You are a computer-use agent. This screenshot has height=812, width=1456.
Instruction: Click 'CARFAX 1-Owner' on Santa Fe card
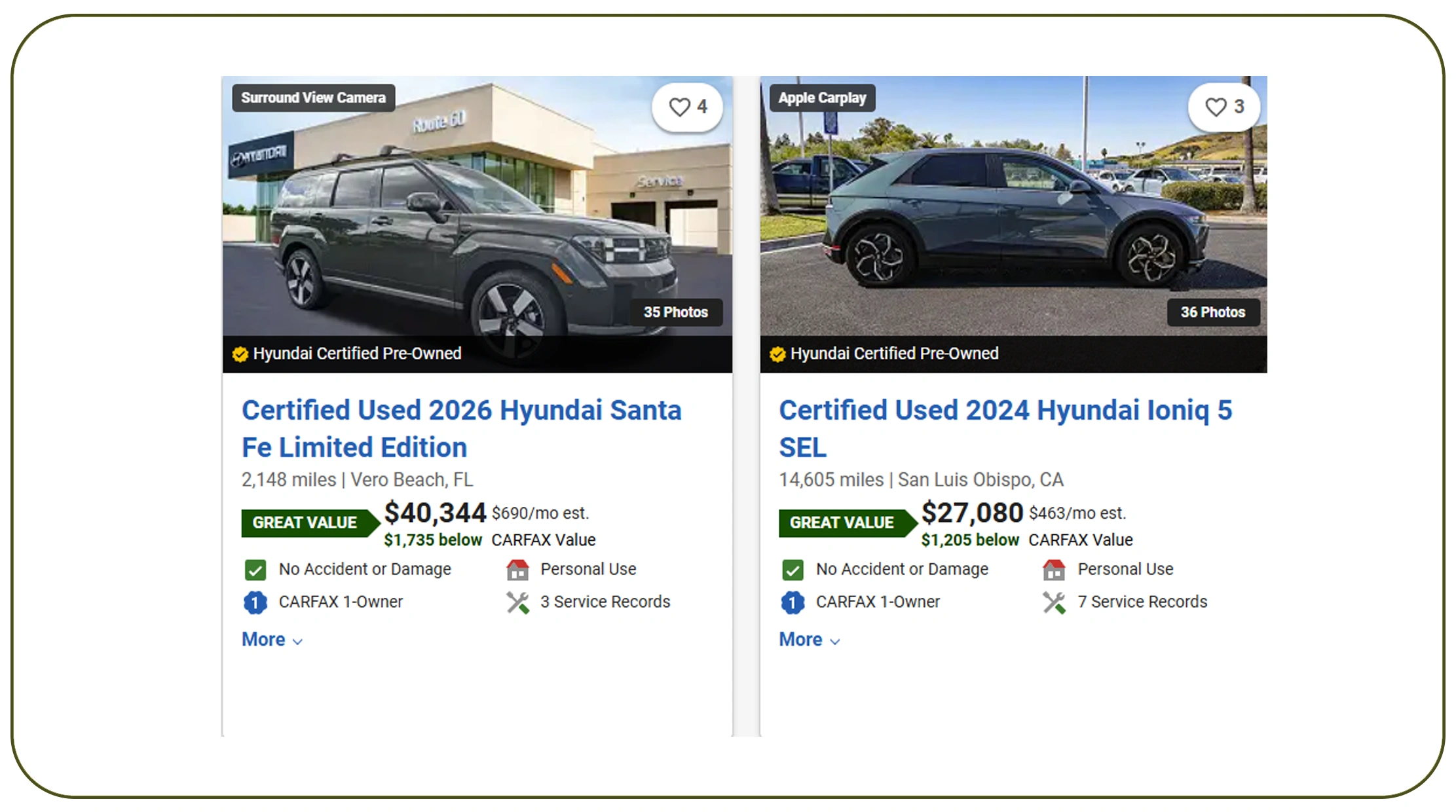(x=341, y=602)
